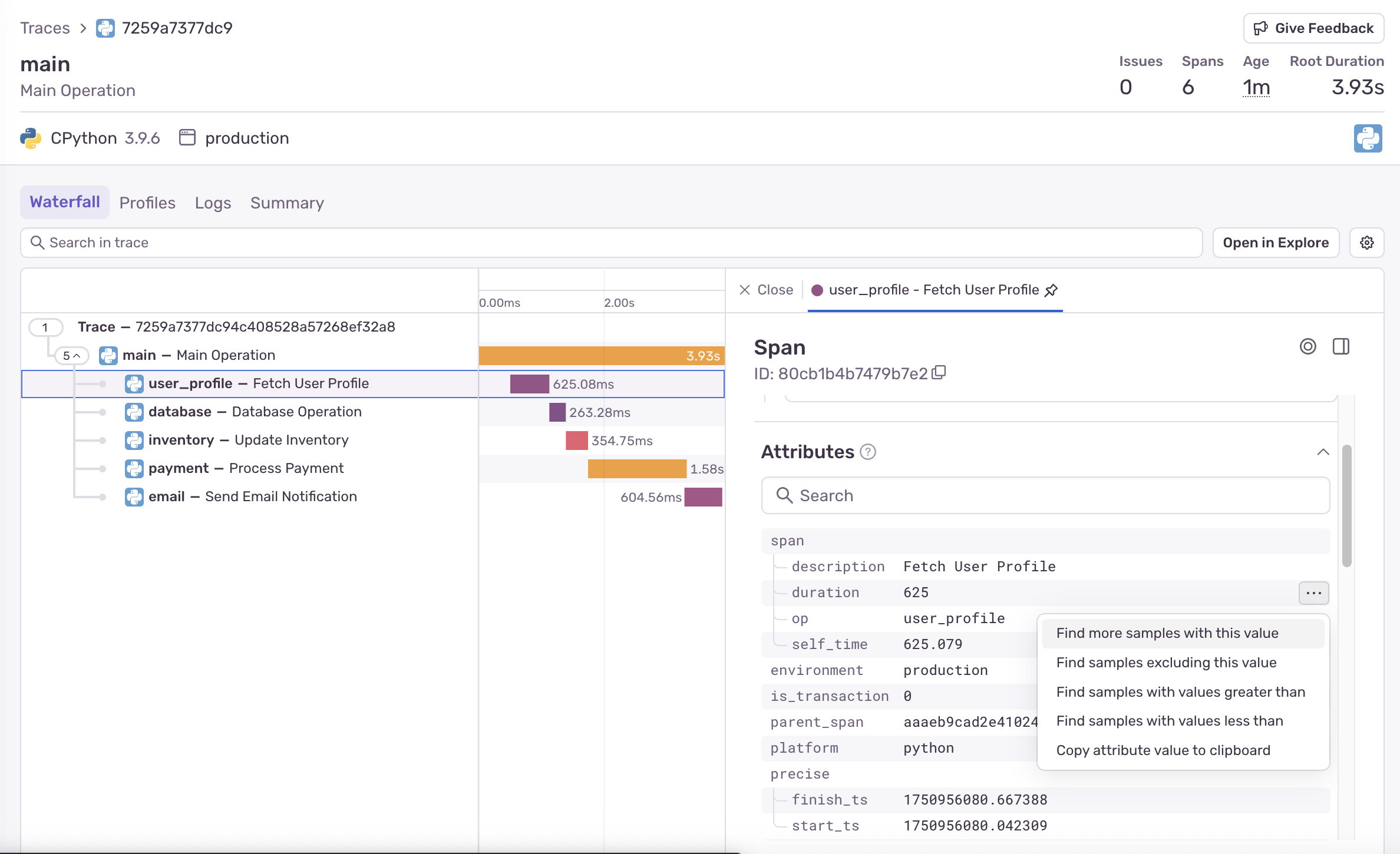Image resolution: width=1400 pixels, height=854 pixels.
Task: Choose Find samples with values less than
Action: tap(1183, 721)
